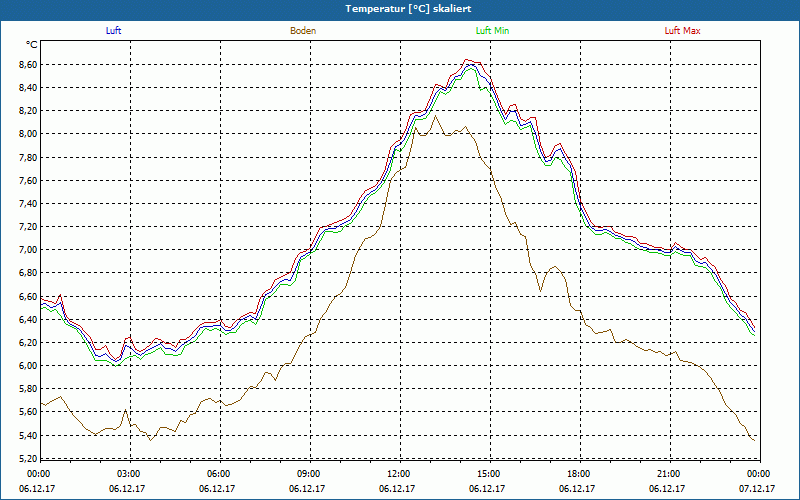Click the 6,80 y-axis value

click(x=28, y=273)
